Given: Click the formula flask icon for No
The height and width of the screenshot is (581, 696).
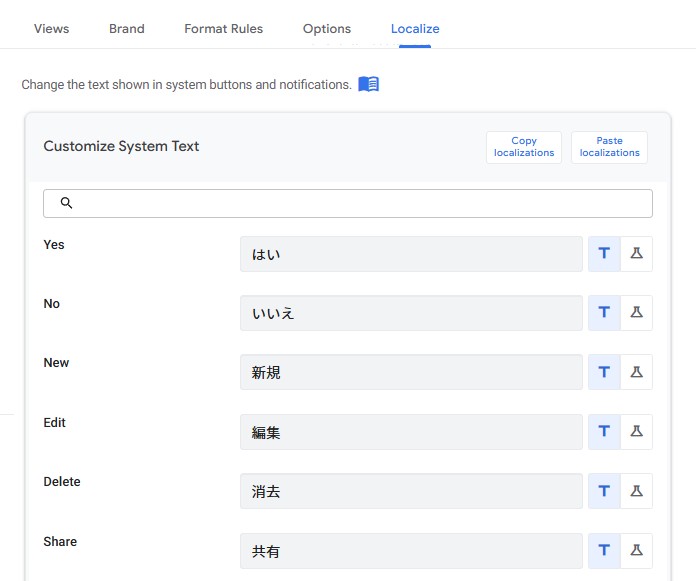Looking at the screenshot, I should point(636,313).
